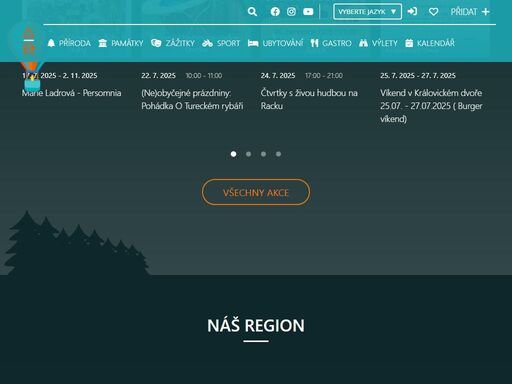This screenshot has width=512, height=384.
Task: Open the Ubytování menu item
Action: point(275,43)
